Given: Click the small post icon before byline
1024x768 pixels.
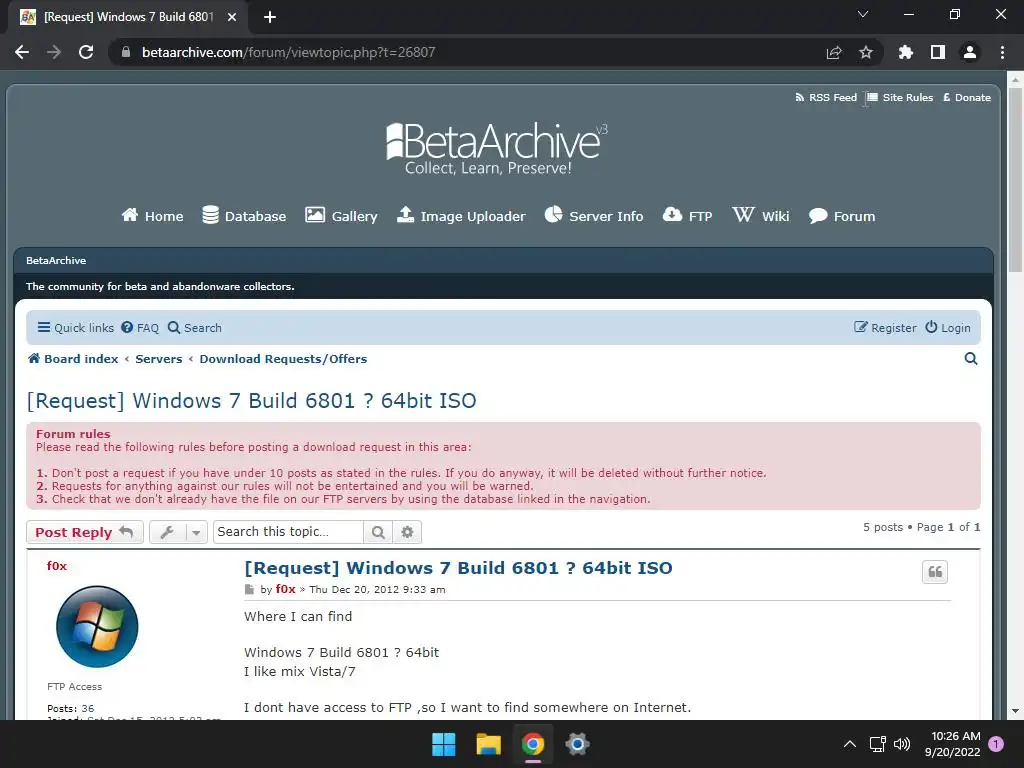Looking at the screenshot, I should click(x=249, y=590).
